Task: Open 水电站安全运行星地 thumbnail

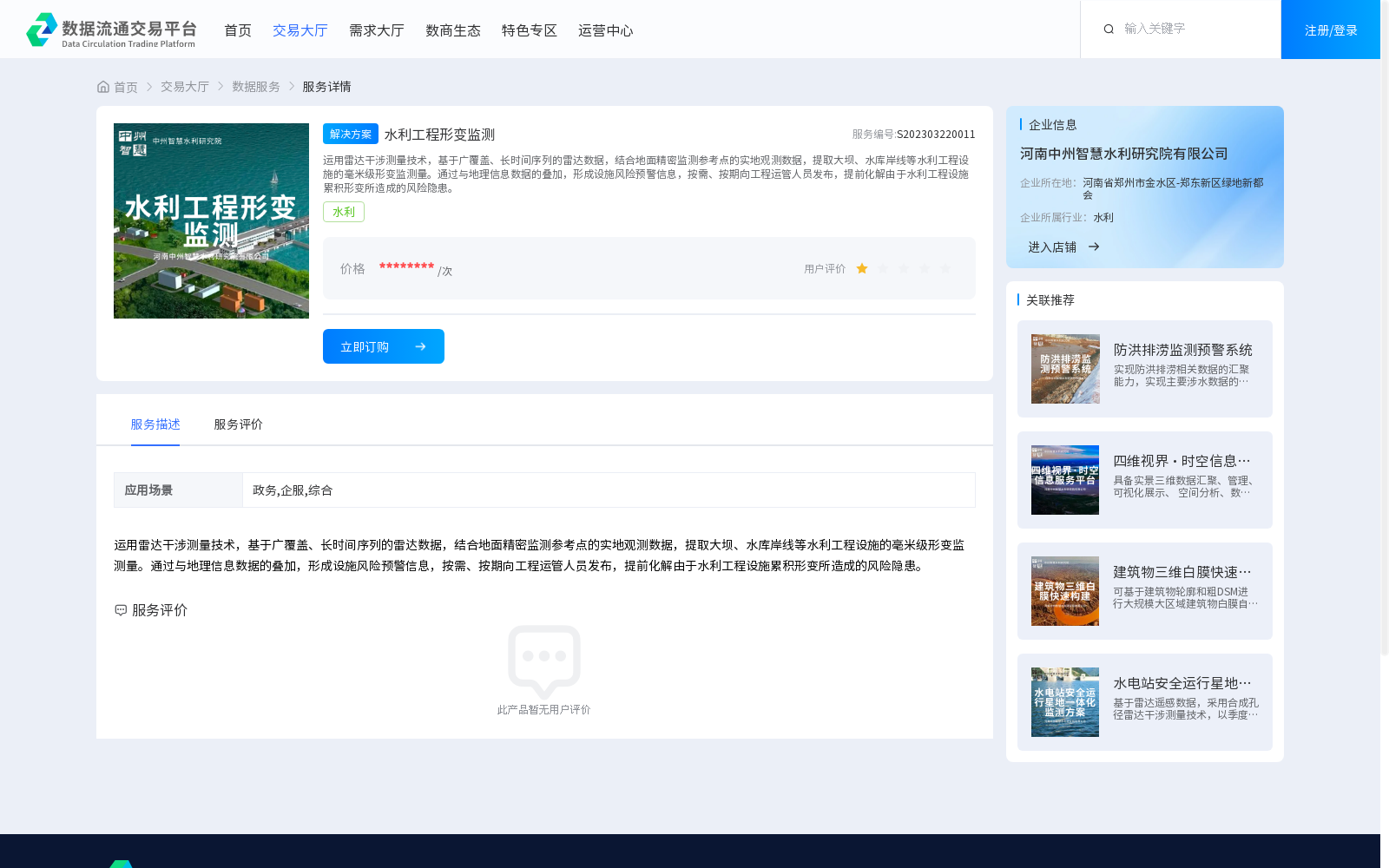Action: pos(1065,702)
